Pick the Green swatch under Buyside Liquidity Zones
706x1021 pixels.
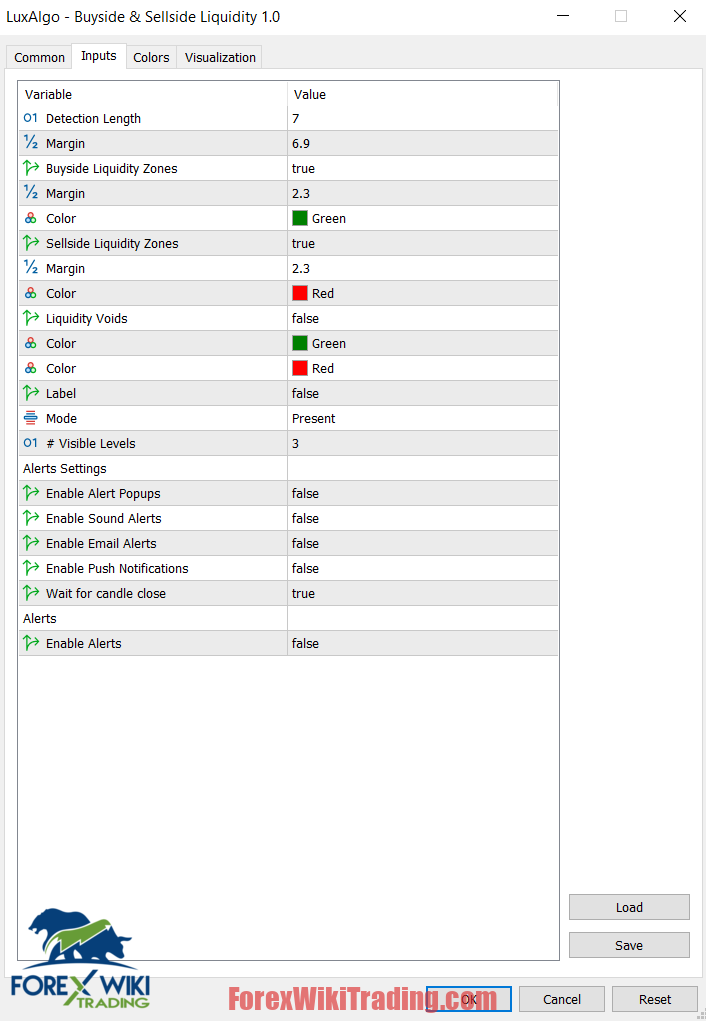(x=300, y=218)
